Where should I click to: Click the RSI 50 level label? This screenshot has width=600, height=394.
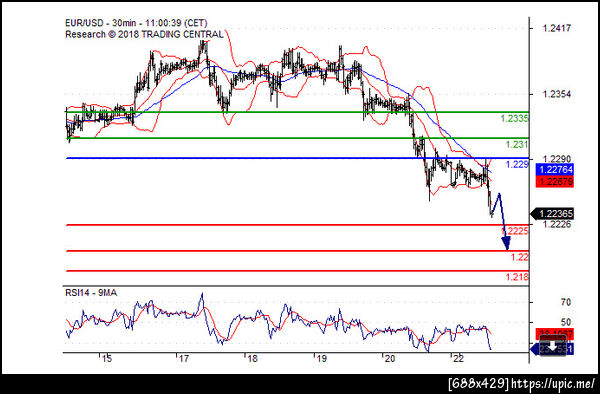click(x=566, y=322)
